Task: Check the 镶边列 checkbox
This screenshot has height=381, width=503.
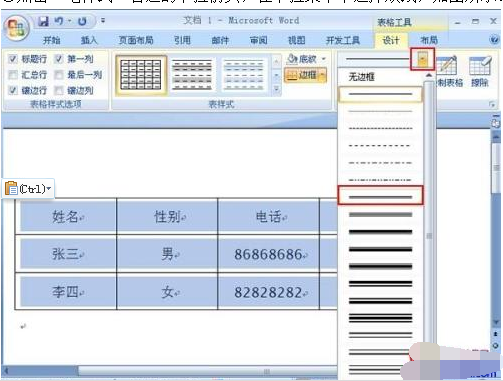Action: [x=59, y=90]
